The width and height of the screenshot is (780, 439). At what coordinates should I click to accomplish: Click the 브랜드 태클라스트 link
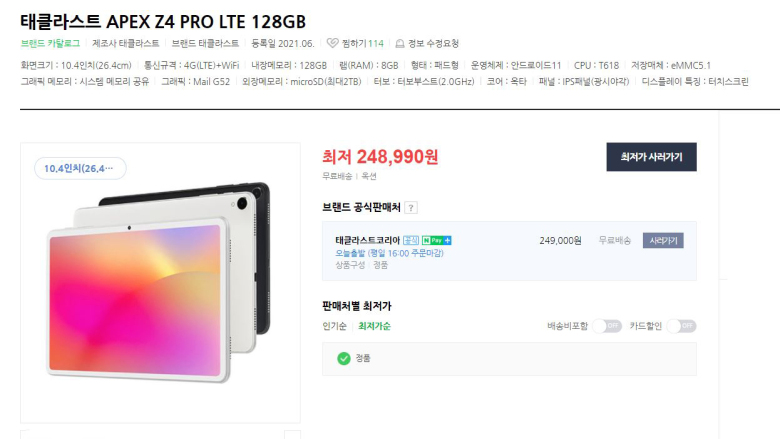(205, 44)
